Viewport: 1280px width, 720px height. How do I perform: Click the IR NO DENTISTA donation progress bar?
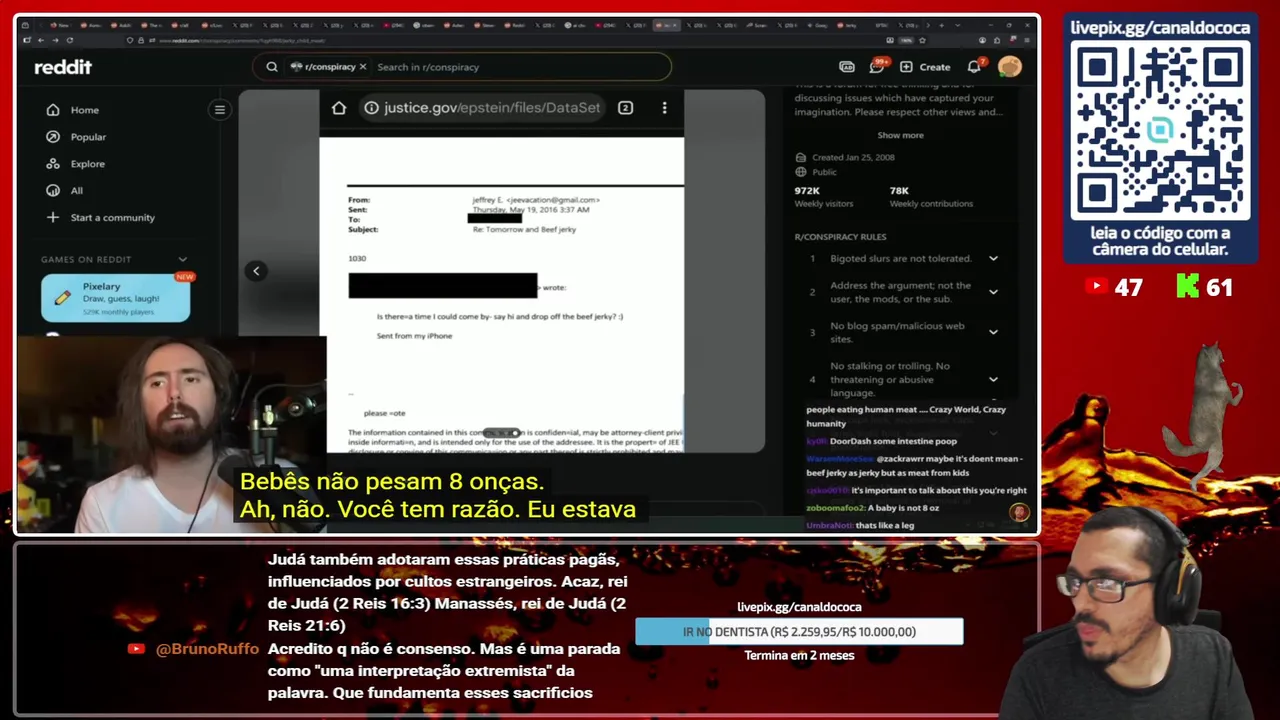point(799,632)
